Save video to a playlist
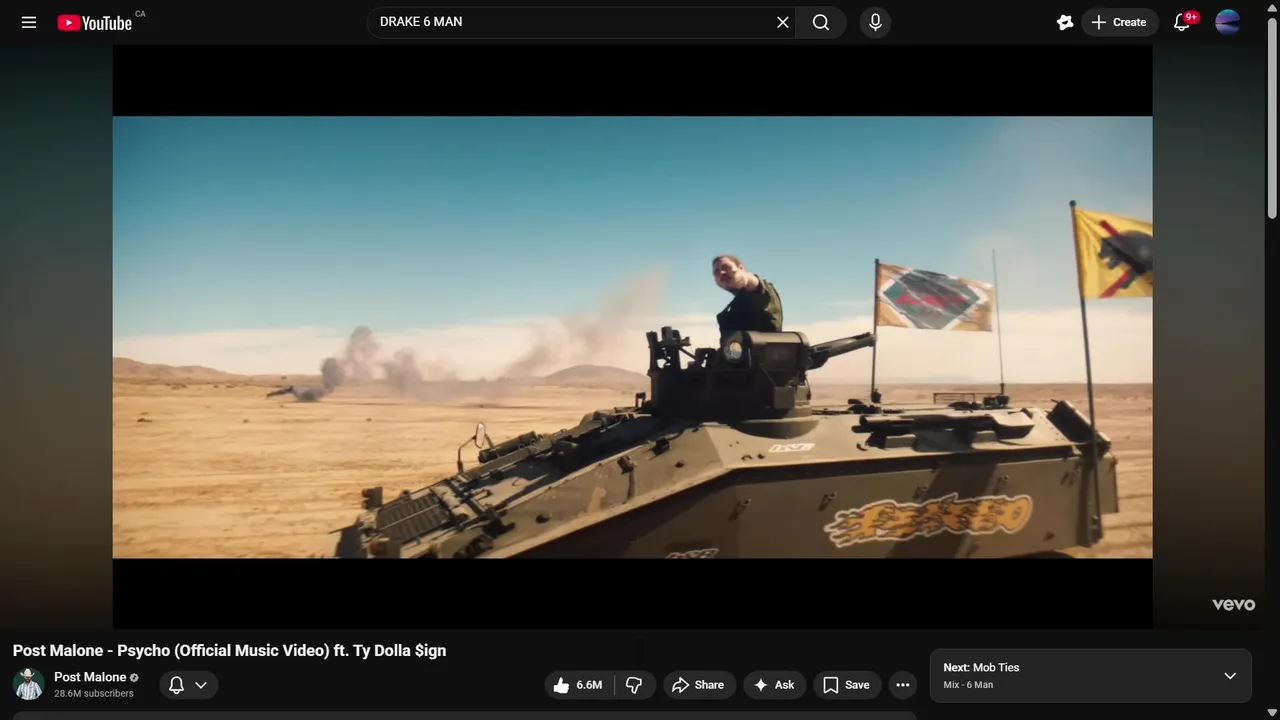 (847, 685)
